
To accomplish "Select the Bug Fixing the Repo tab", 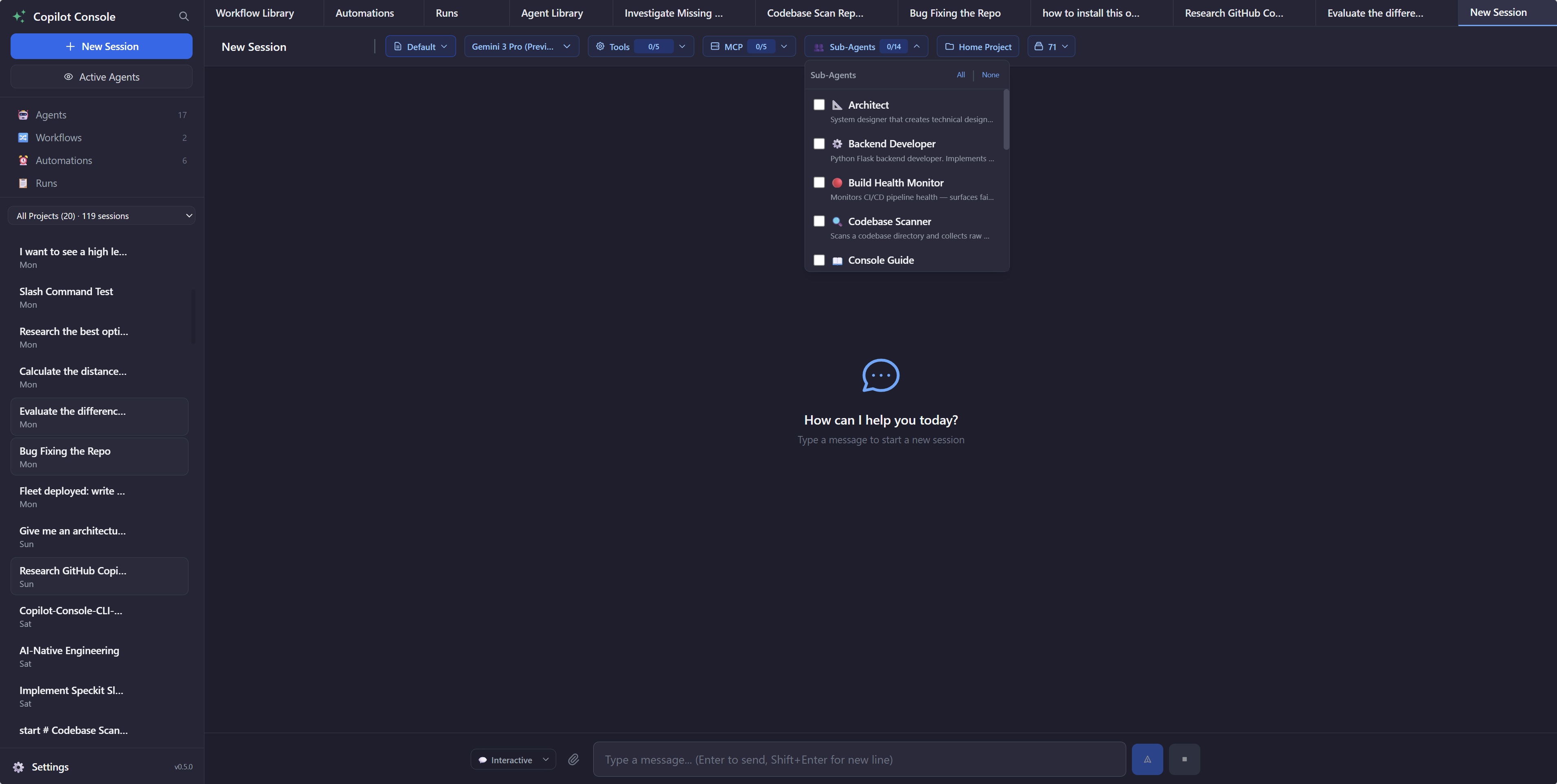I will tap(955, 12).
